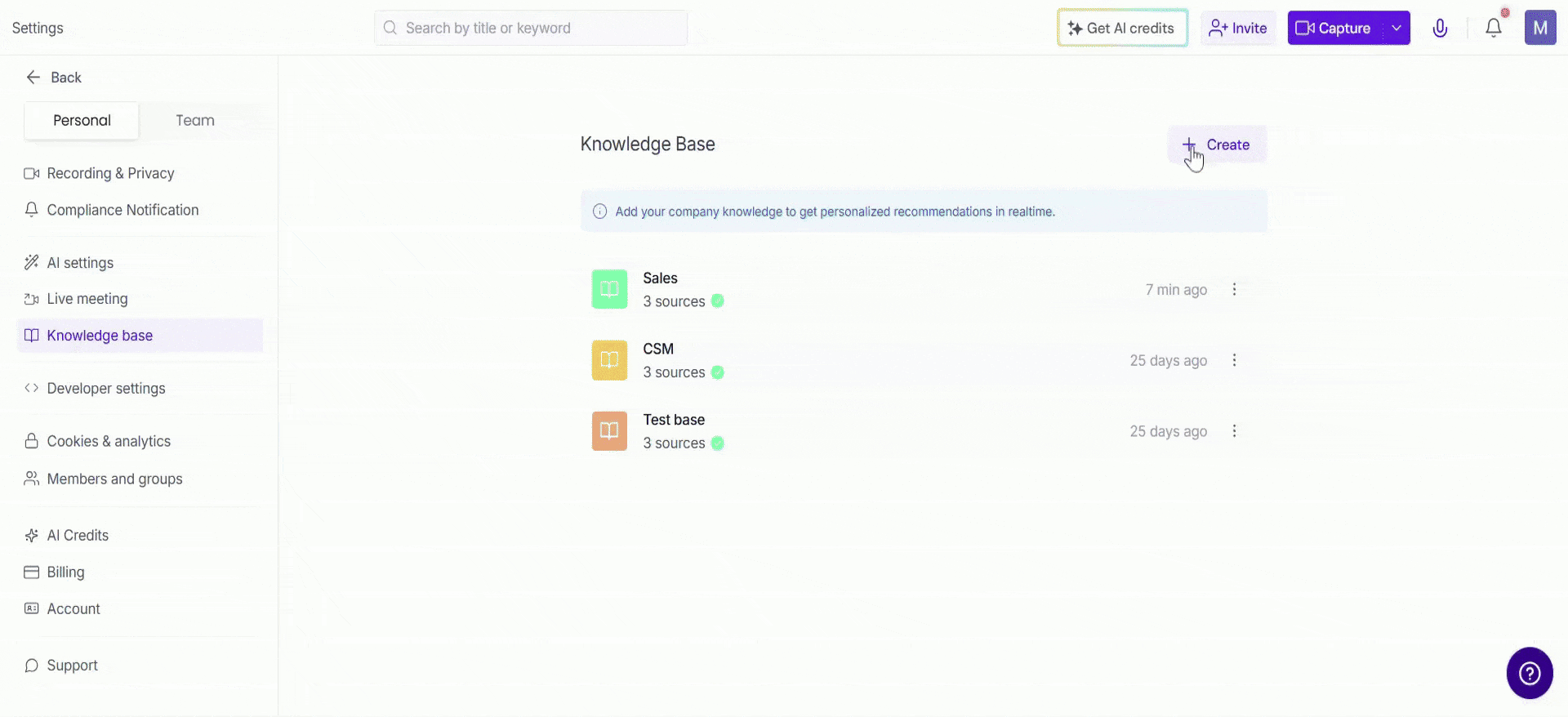Click the Settings title at top left
This screenshot has width=1568, height=717.
point(38,28)
